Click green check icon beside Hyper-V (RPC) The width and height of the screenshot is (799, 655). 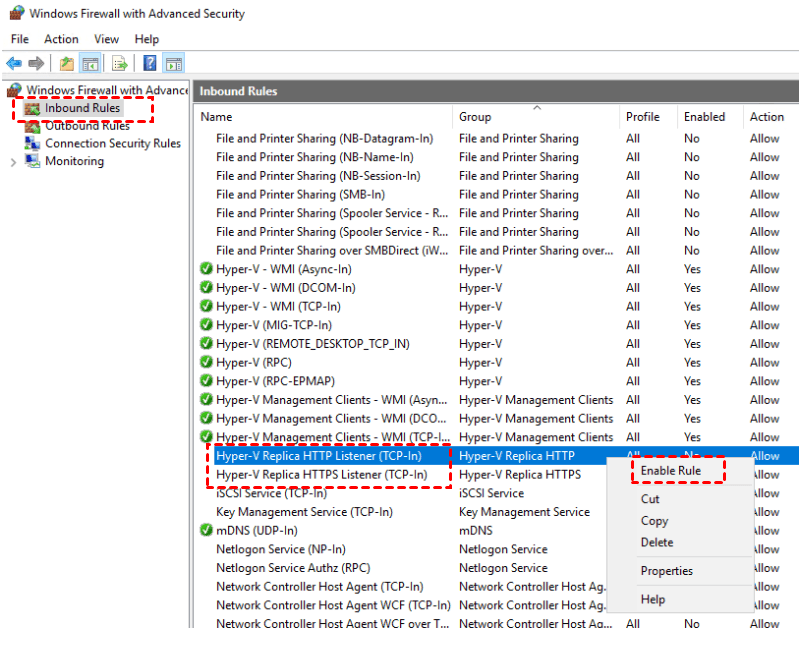206,362
